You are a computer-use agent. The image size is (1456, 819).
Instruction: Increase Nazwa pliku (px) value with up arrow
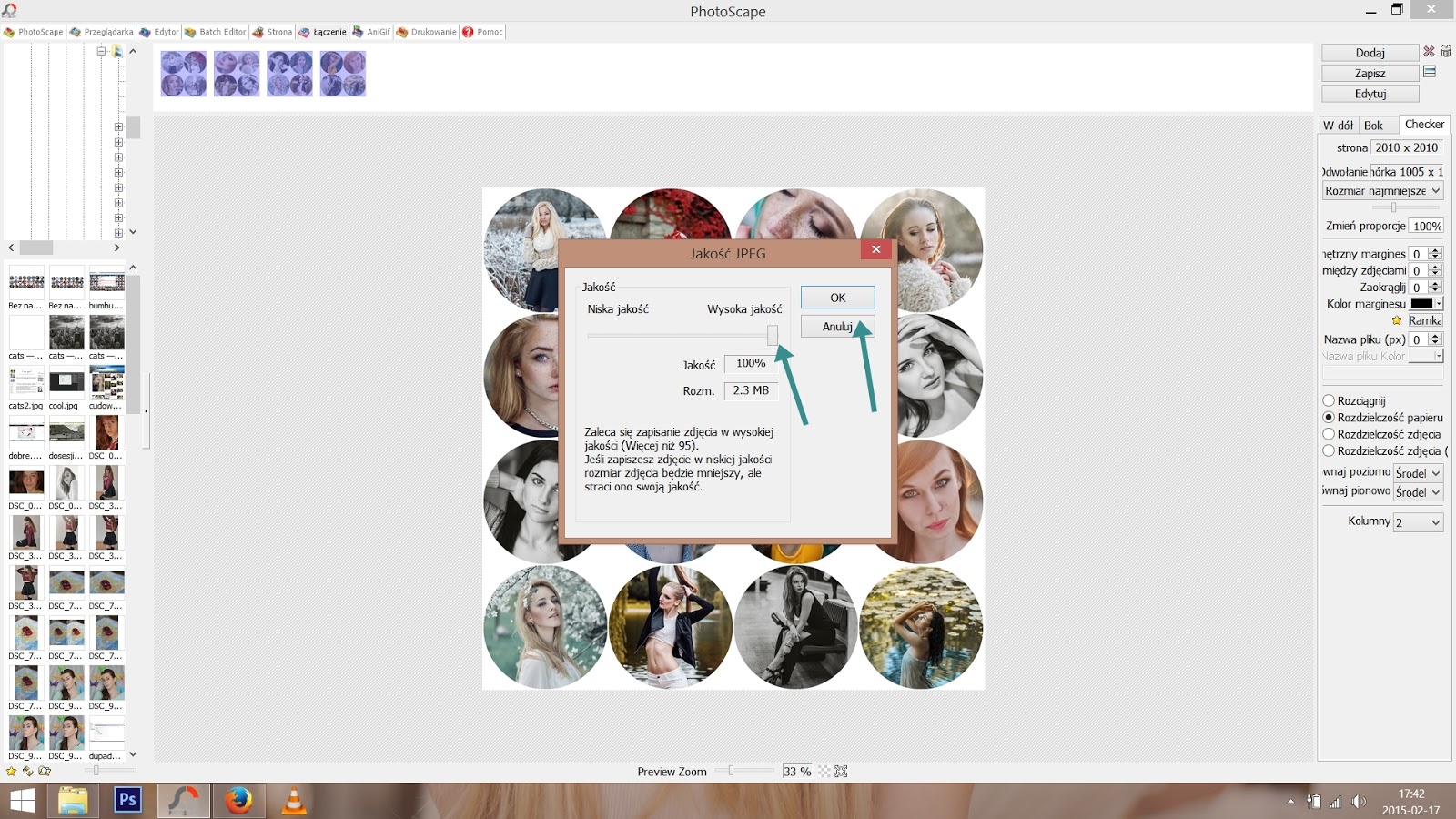click(1435, 336)
